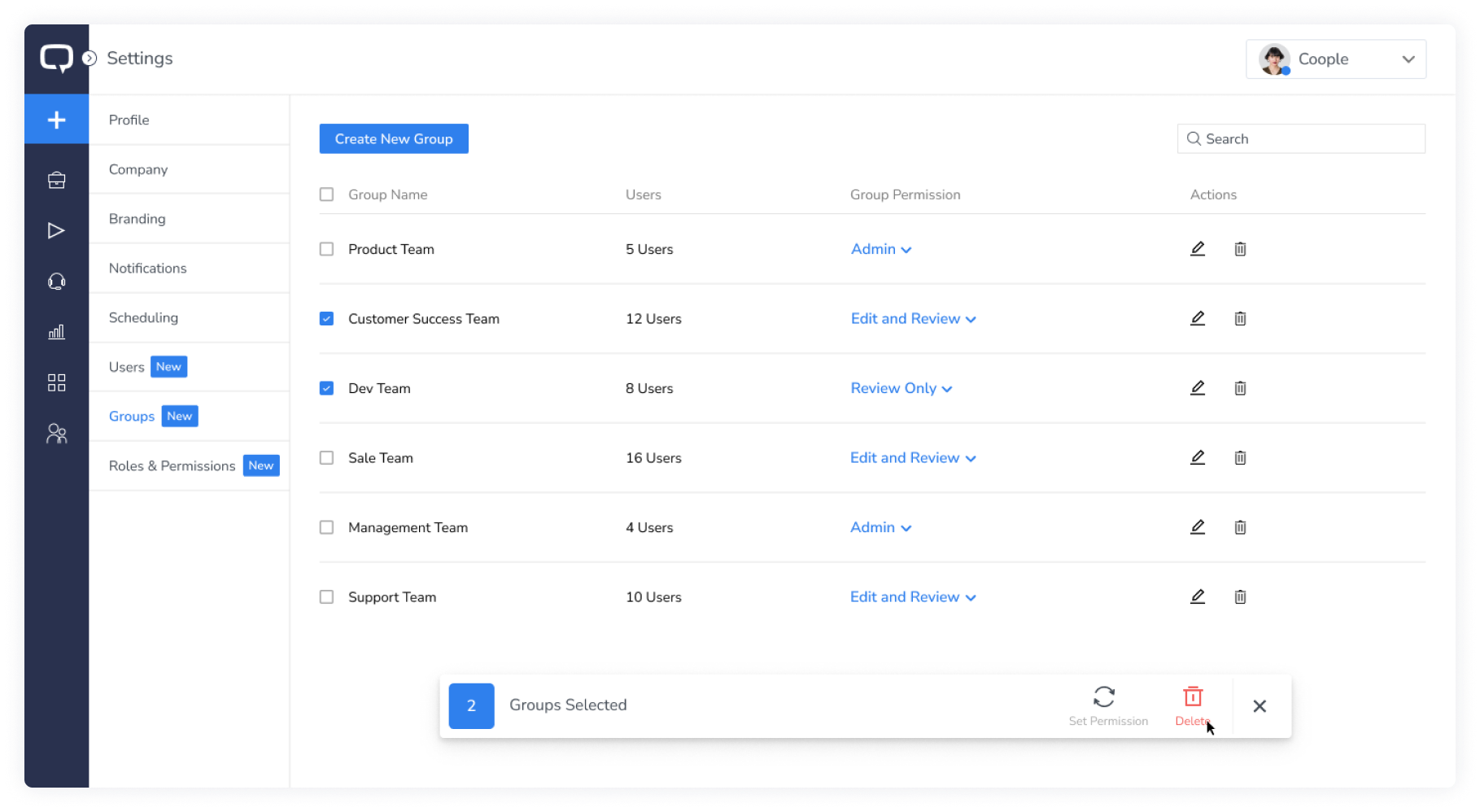Viewport: 1480px width, 812px height.
Task: Click Set Permission in selection bar
Action: (x=1107, y=705)
